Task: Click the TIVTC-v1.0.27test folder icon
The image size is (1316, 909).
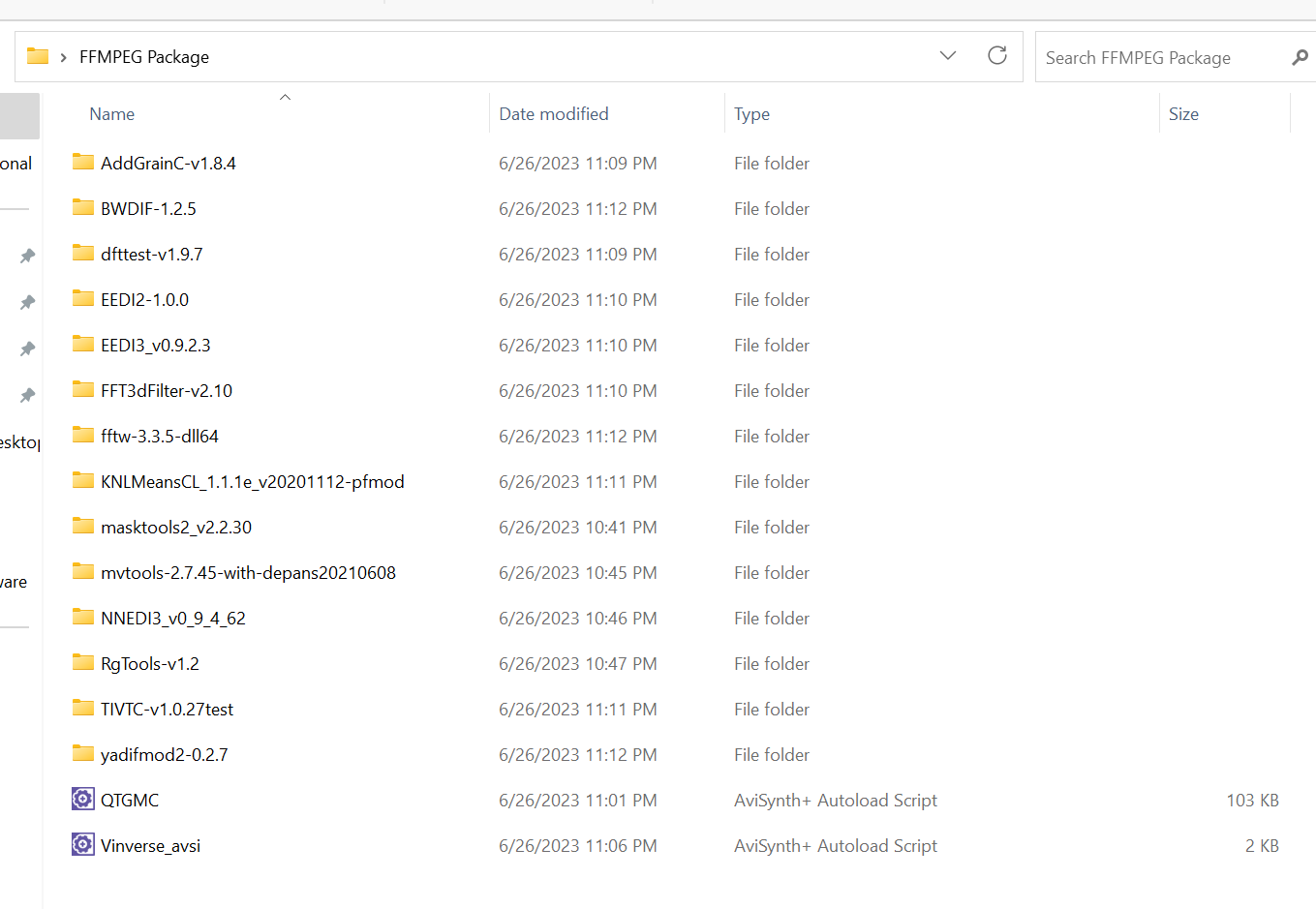Action: [83, 708]
